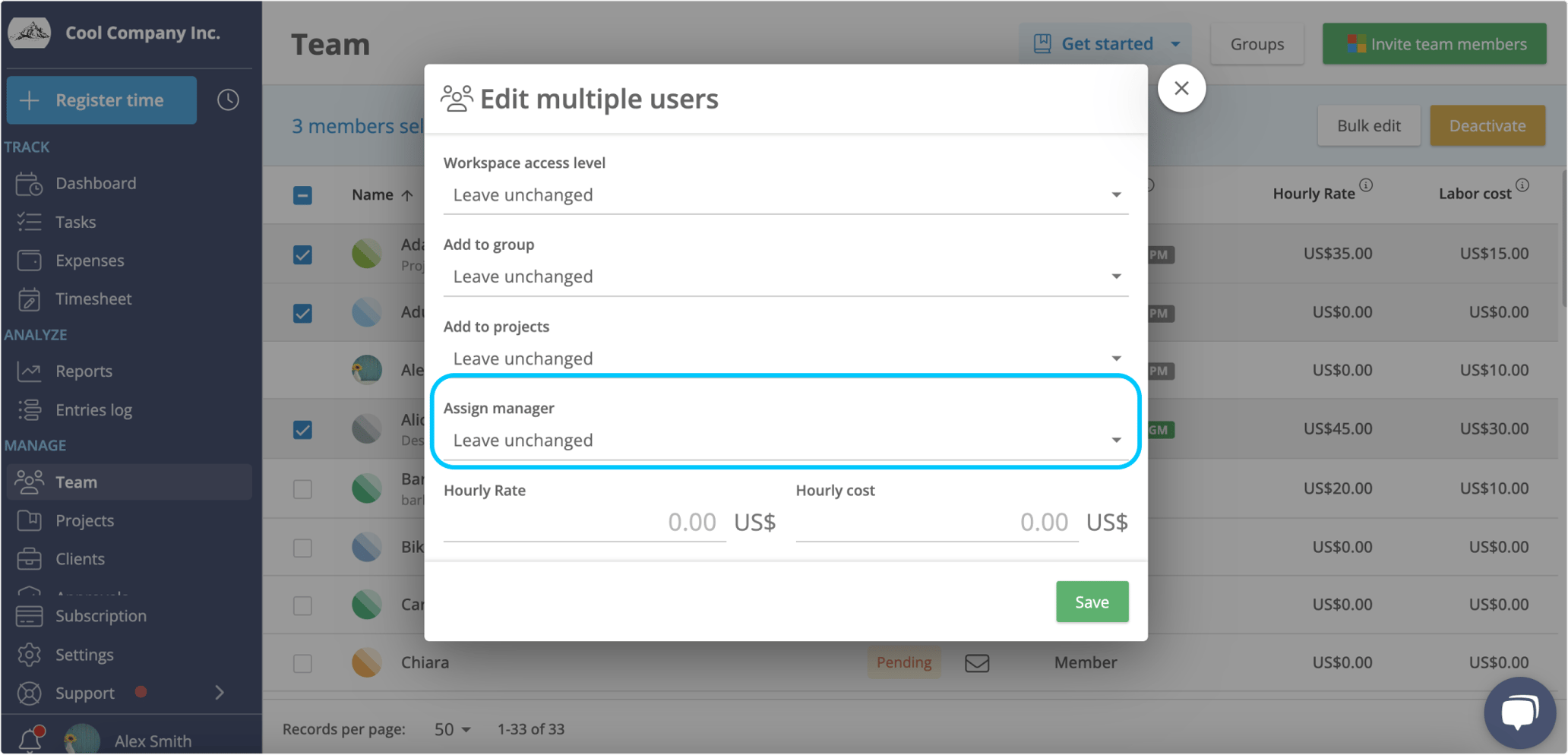Close the Edit multiple users dialog

(x=1181, y=88)
